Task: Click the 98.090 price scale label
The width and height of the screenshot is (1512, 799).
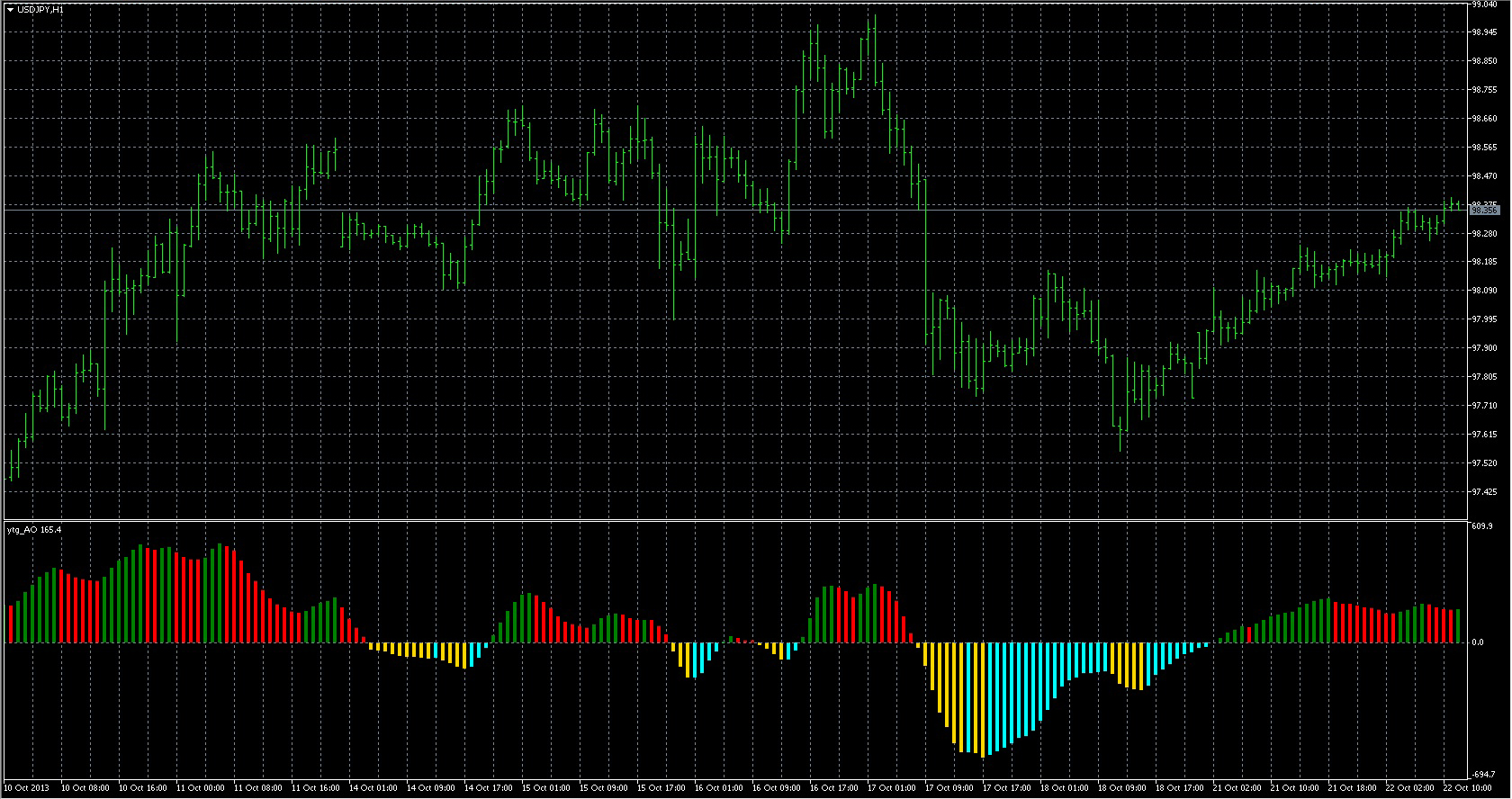Action: coord(1484,291)
